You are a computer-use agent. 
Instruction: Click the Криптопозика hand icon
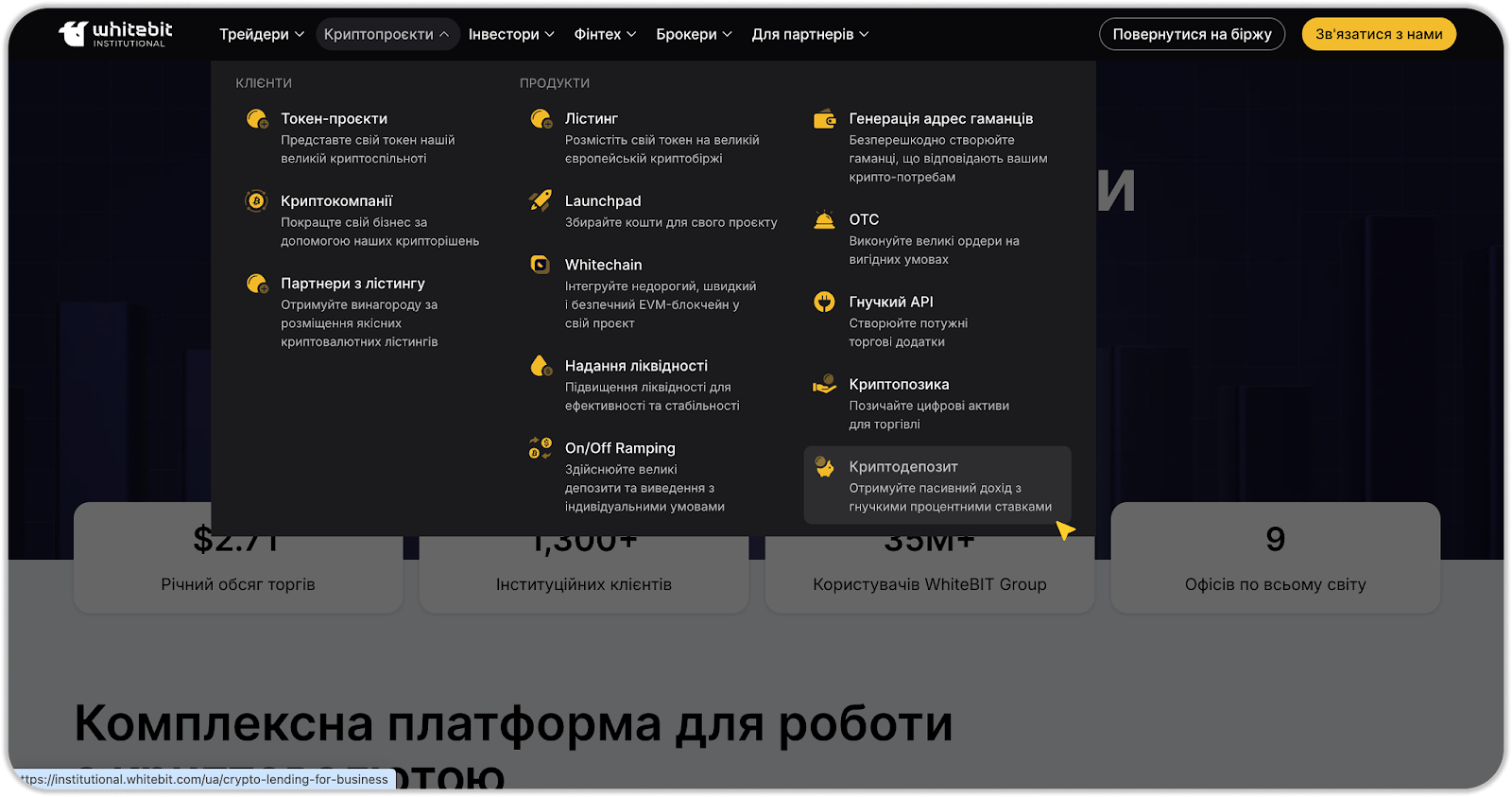(824, 384)
